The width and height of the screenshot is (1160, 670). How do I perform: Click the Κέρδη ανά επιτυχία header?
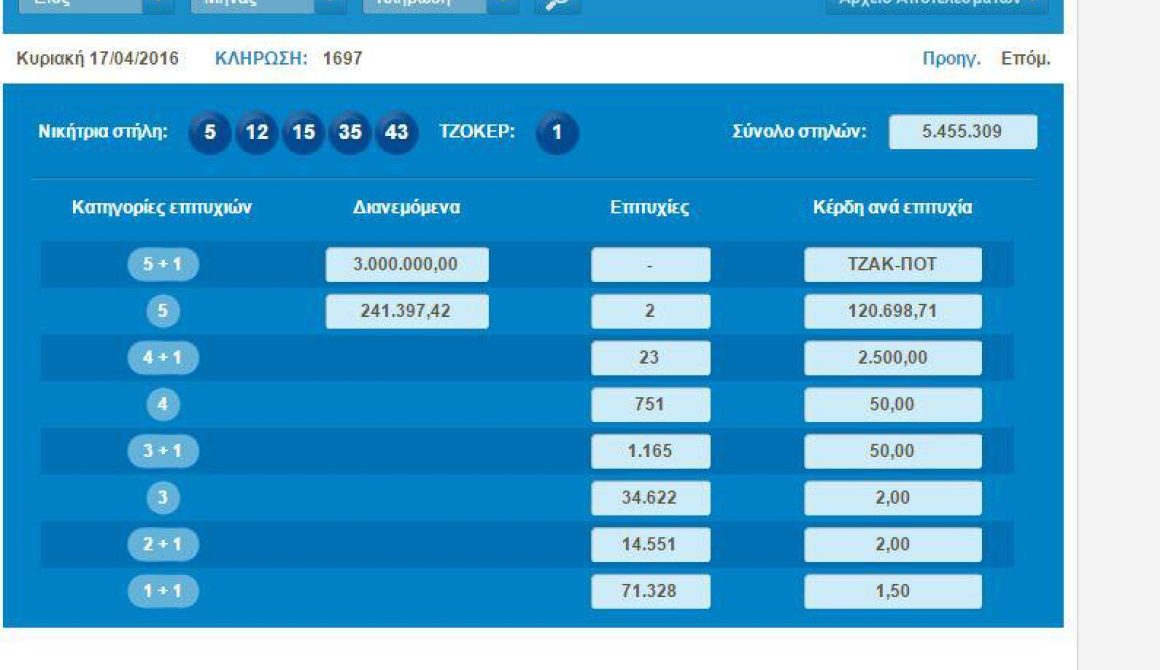pos(892,207)
